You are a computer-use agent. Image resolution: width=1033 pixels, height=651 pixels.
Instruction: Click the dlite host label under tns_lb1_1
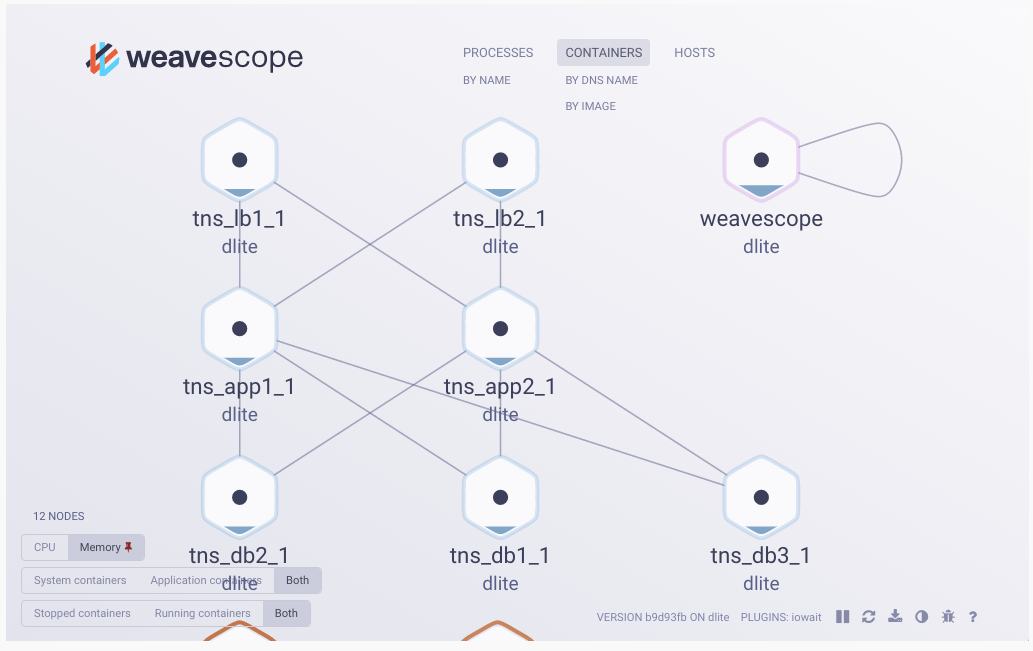coord(239,246)
